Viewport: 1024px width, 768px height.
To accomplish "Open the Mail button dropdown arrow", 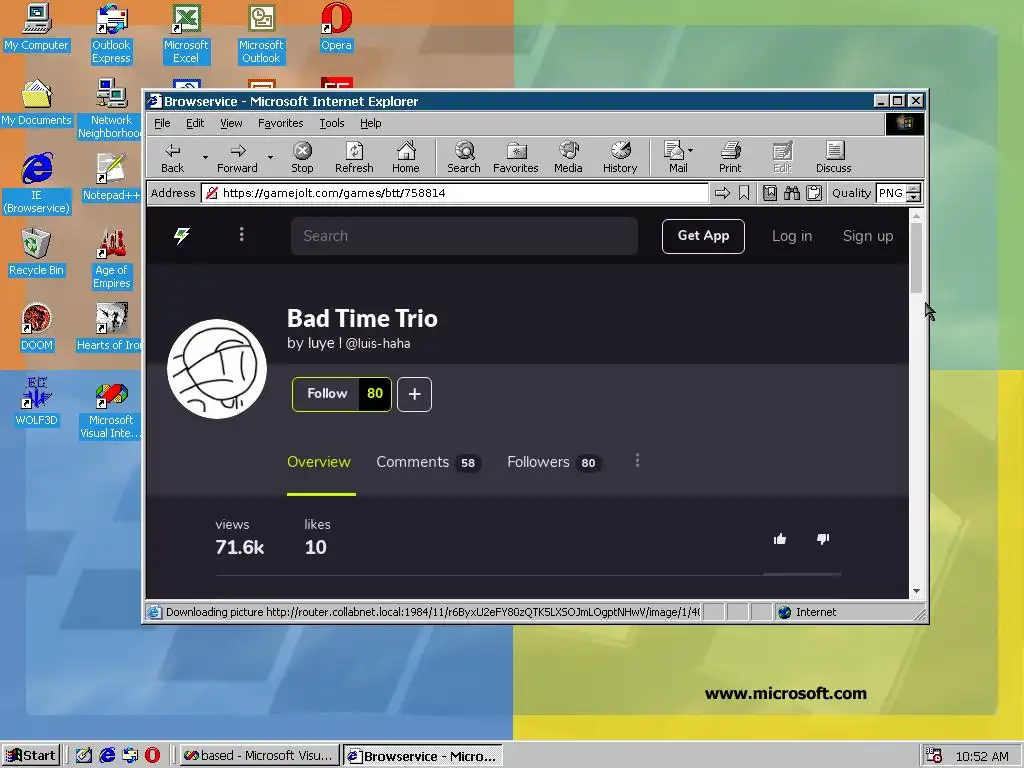I will tap(691, 150).
